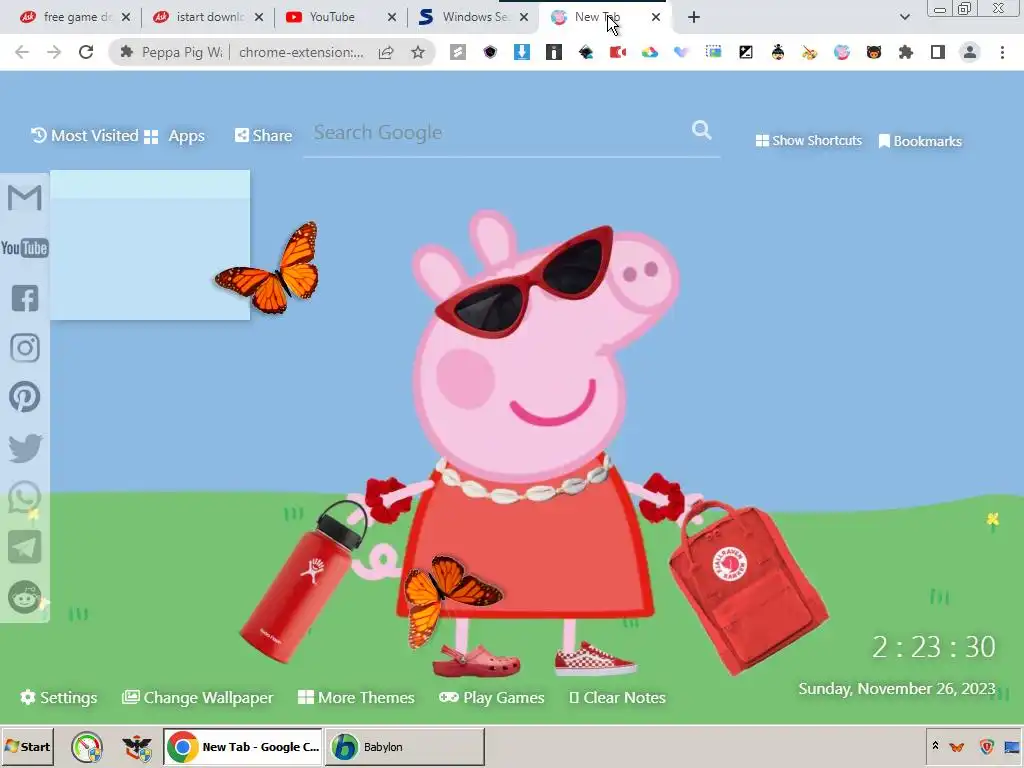
Task: Click Show Shortcuts
Action: [x=808, y=140]
